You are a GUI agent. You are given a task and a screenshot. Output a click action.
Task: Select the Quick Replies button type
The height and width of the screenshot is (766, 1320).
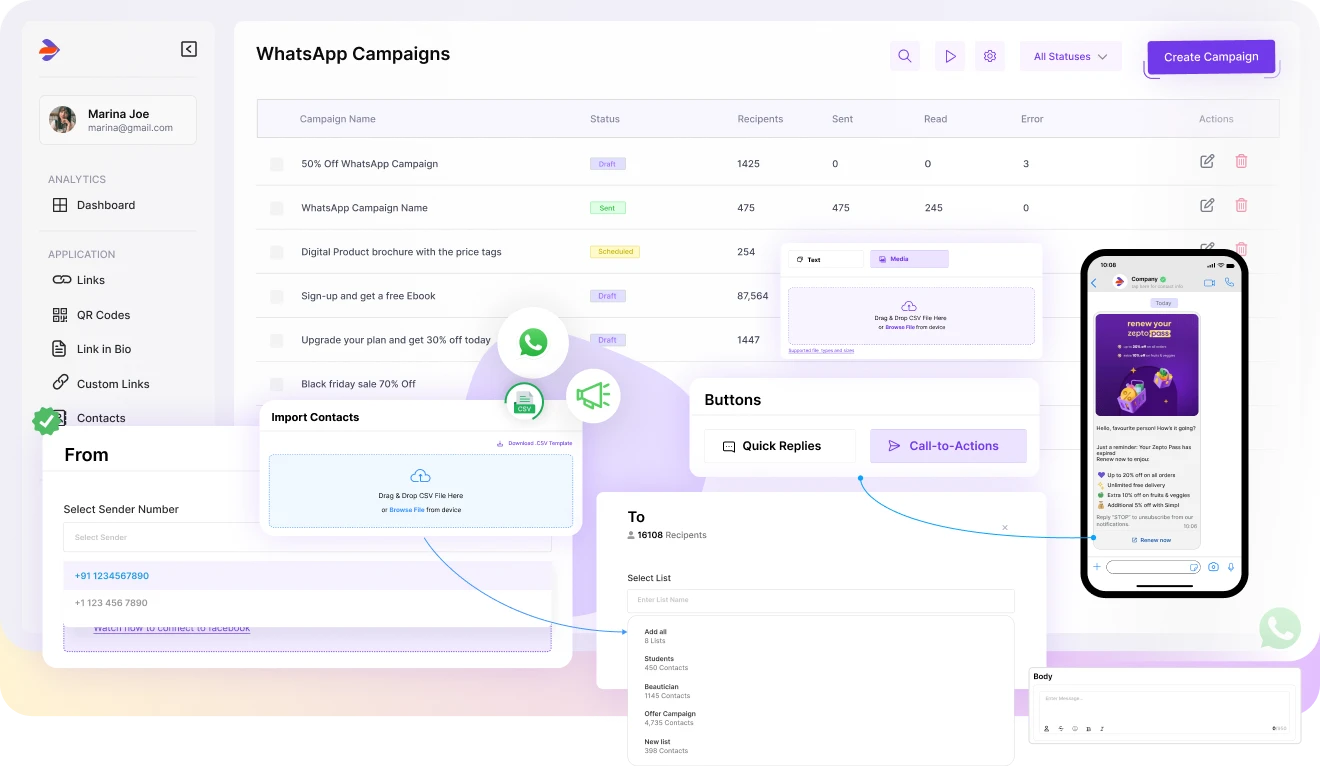point(780,446)
